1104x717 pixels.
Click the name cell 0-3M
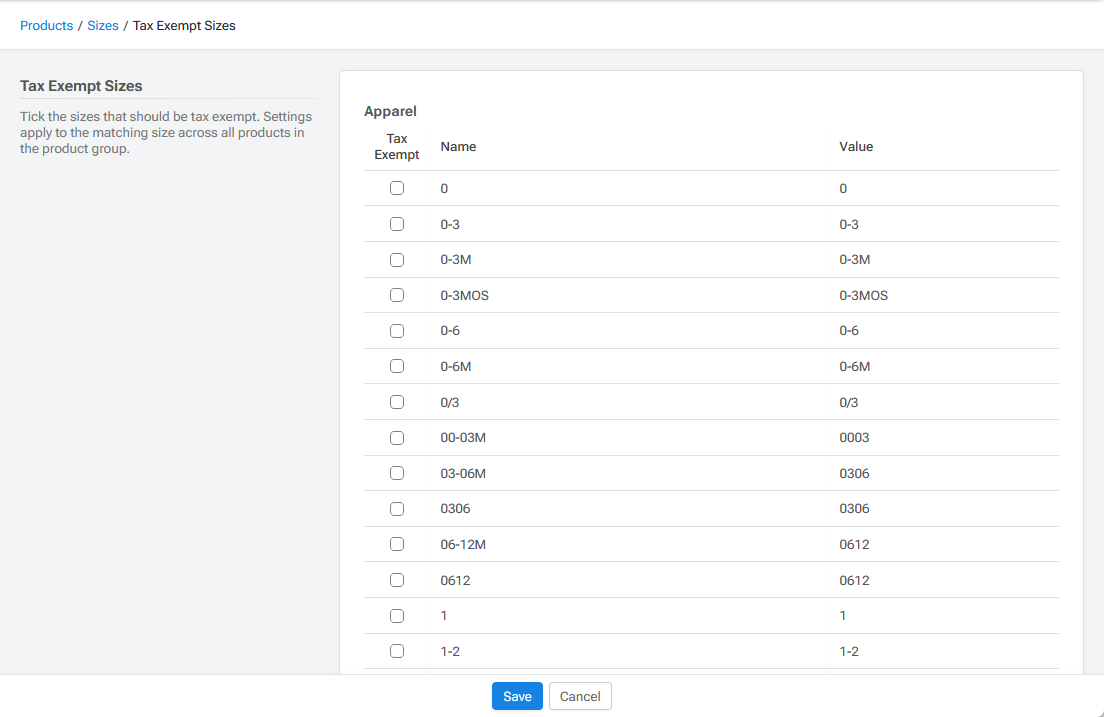tap(456, 260)
